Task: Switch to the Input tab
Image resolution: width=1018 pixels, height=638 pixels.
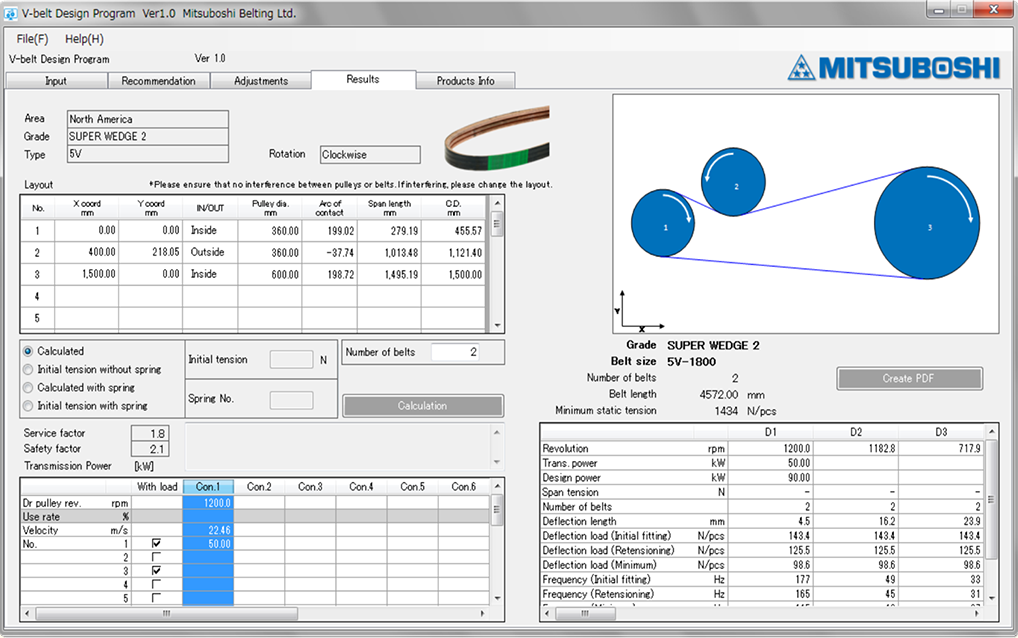Action: tap(56, 80)
